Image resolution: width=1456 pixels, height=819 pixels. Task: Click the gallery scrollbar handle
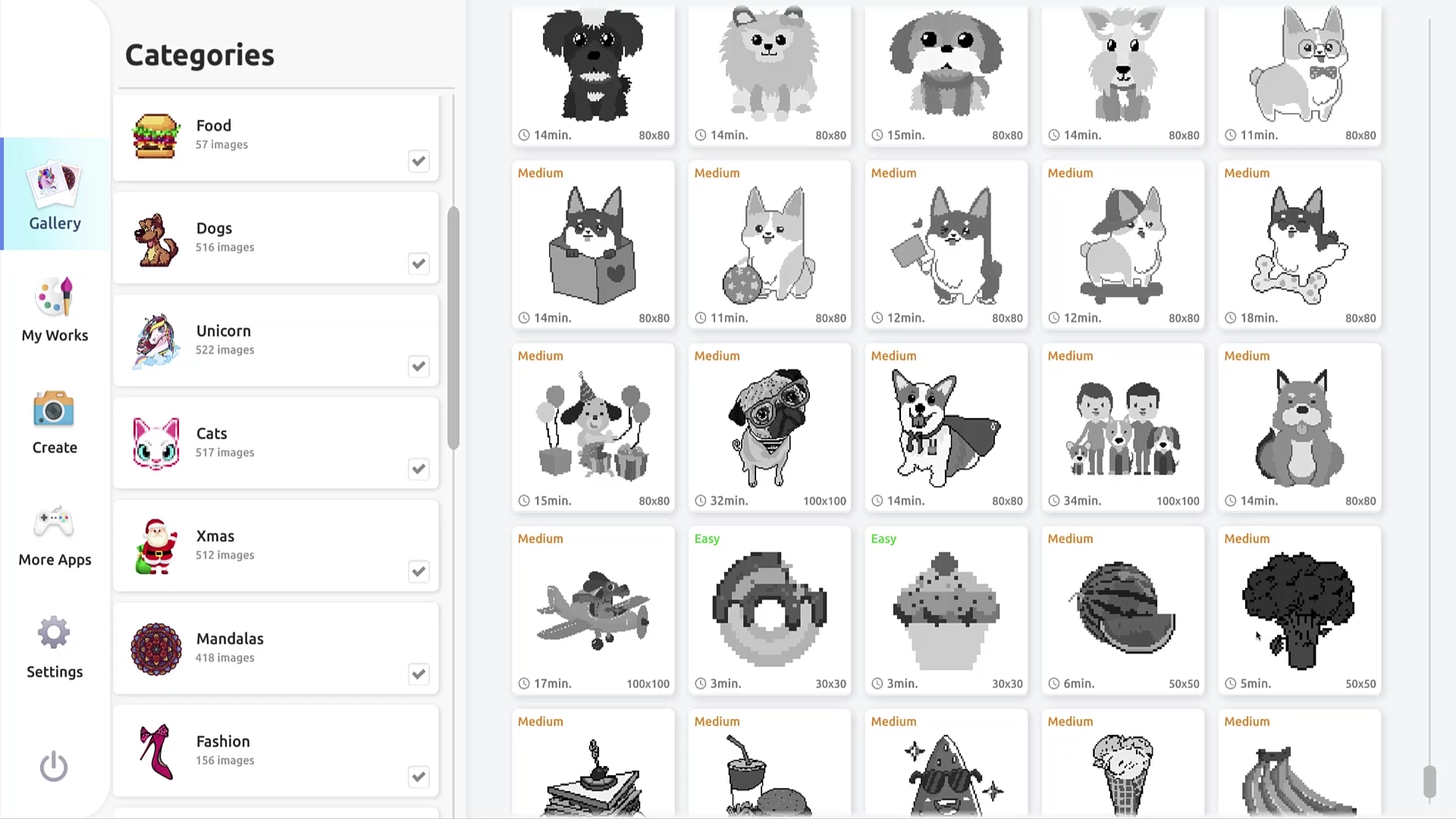pos(1429,782)
